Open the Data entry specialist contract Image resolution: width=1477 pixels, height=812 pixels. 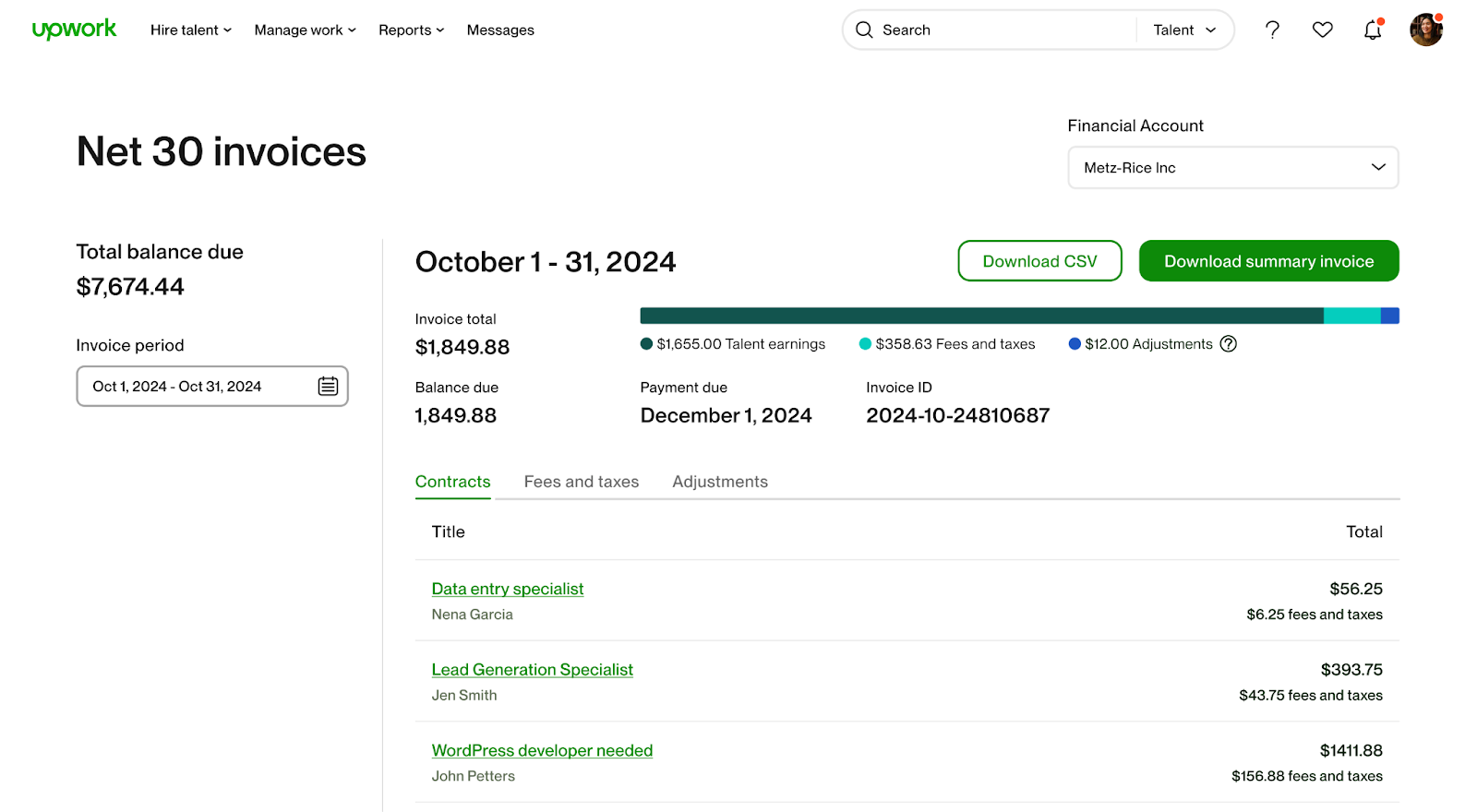coord(507,589)
